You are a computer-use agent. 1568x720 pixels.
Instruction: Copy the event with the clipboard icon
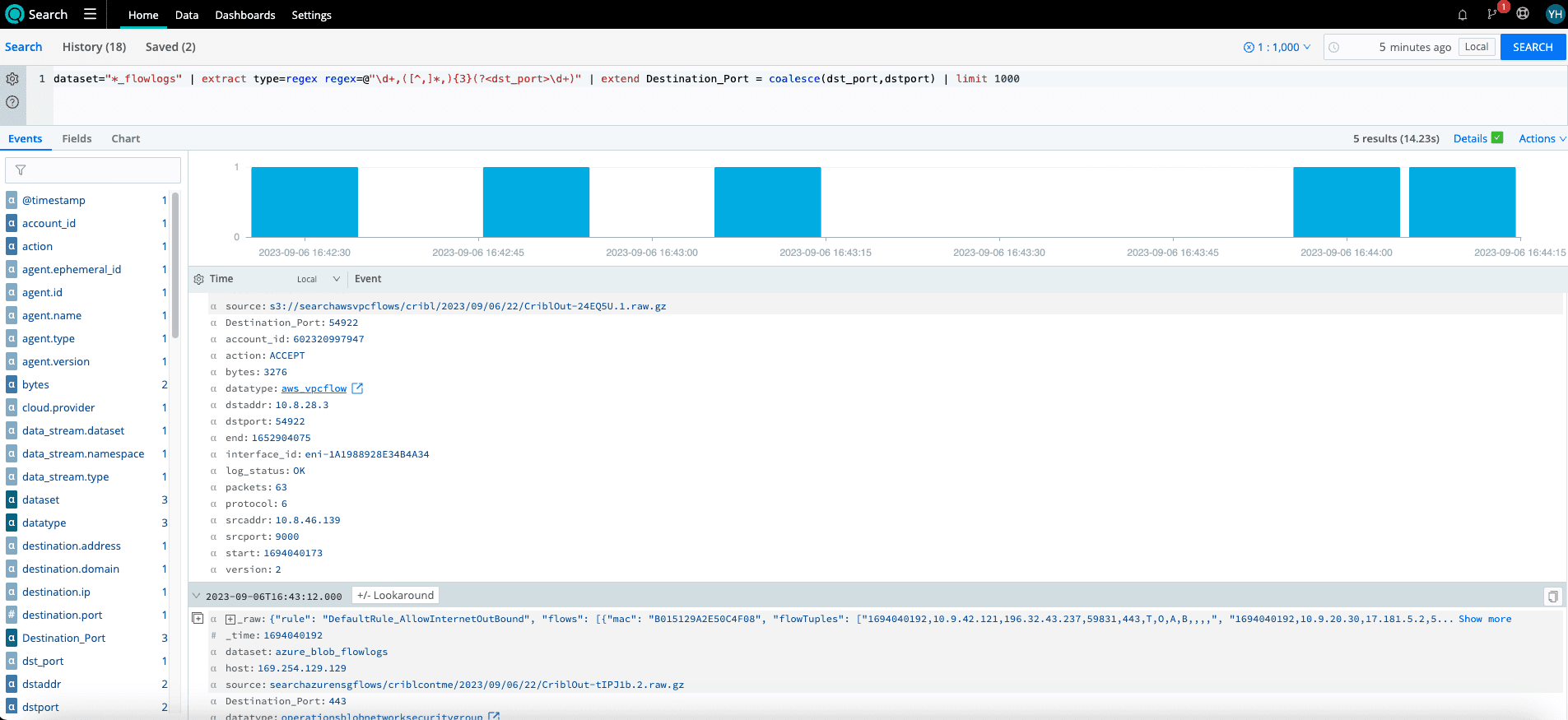(1552, 597)
